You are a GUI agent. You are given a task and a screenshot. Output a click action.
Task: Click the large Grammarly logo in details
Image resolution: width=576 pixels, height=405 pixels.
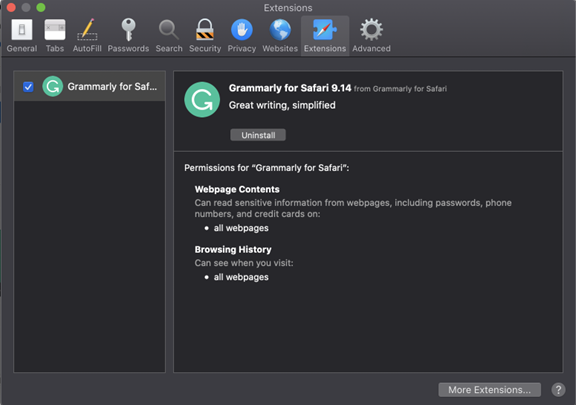pos(202,100)
